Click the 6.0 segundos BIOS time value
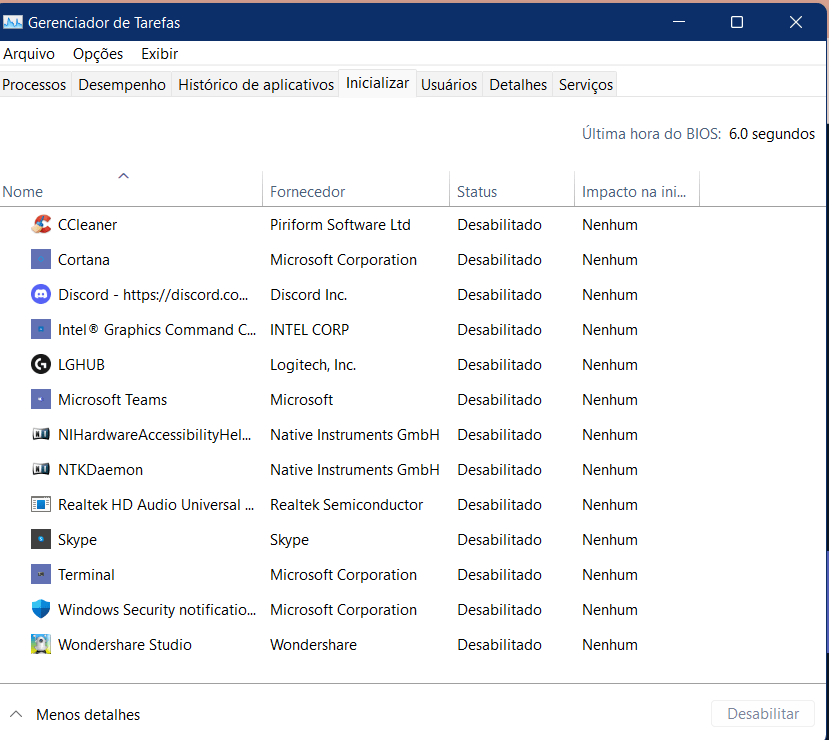The height and width of the screenshot is (740, 829). [x=771, y=134]
